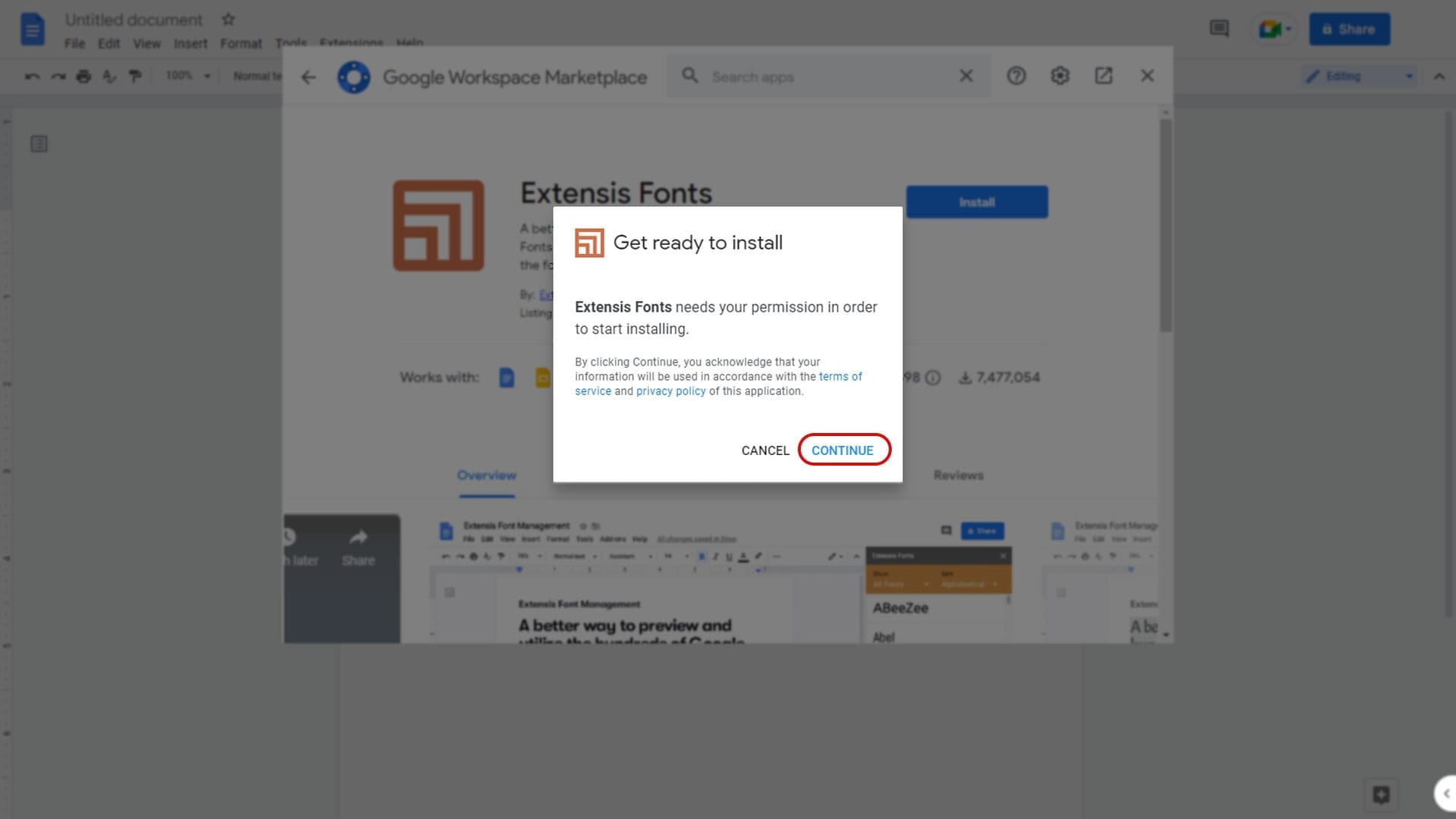1456x819 pixels.
Task: Switch to the Overview tab
Action: [x=487, y=475]
